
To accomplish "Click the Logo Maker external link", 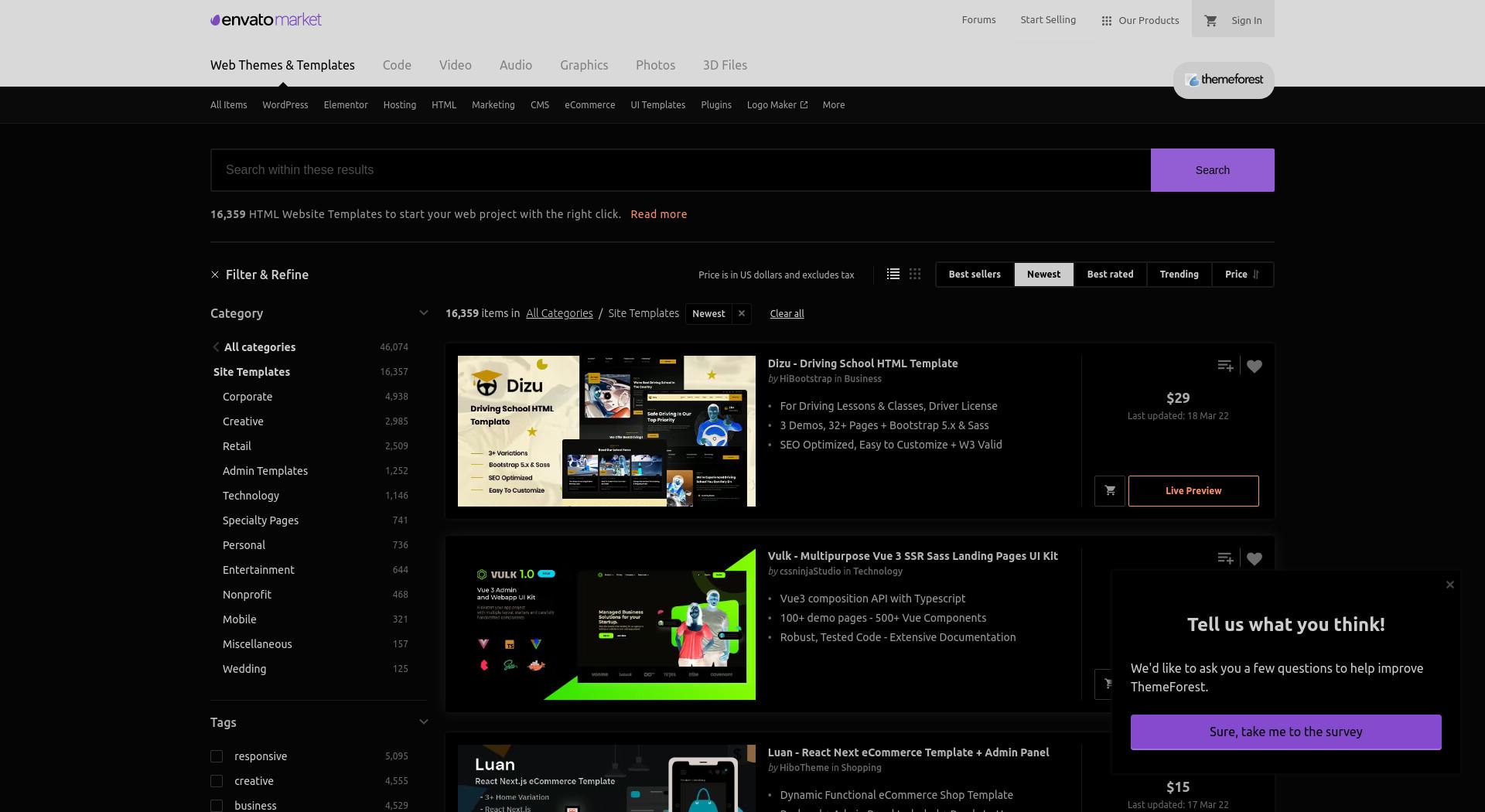I will click(x=777, y=105).
